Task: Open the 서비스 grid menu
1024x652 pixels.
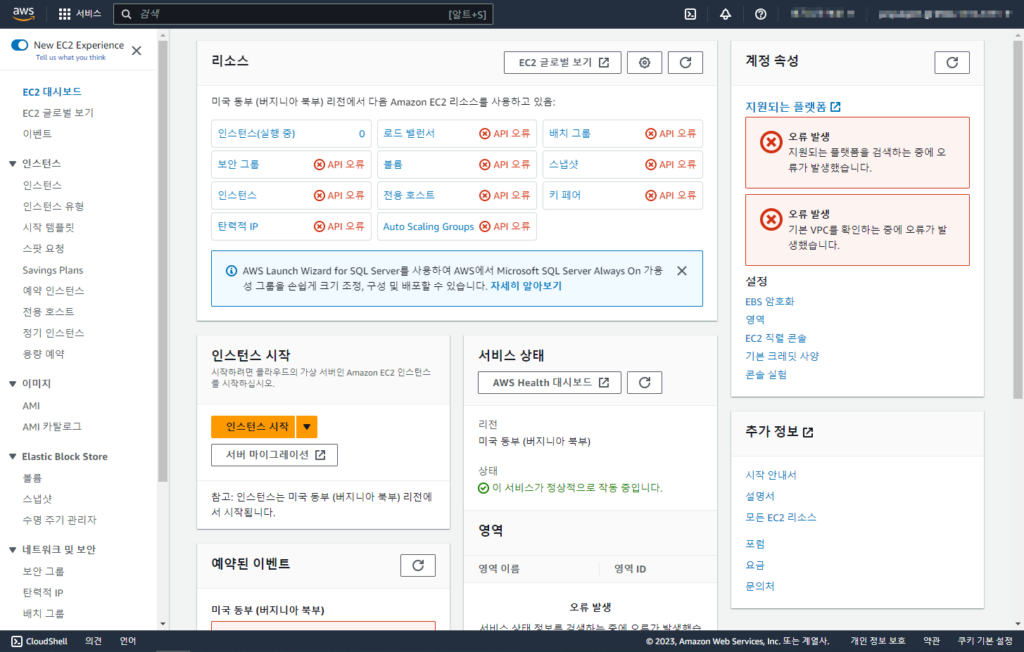Action: point(80,14)
